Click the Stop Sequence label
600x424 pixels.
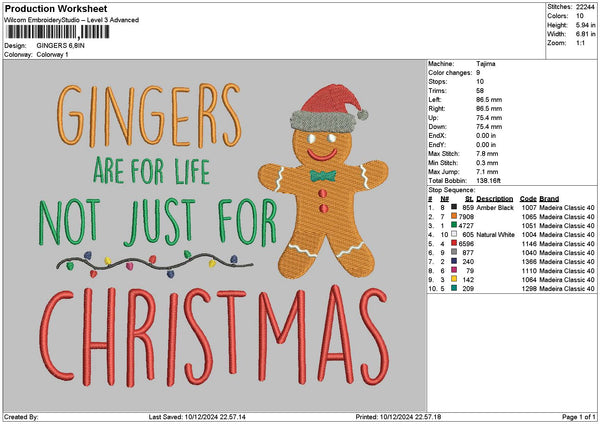pyautogui.click(x=450, y=188)
